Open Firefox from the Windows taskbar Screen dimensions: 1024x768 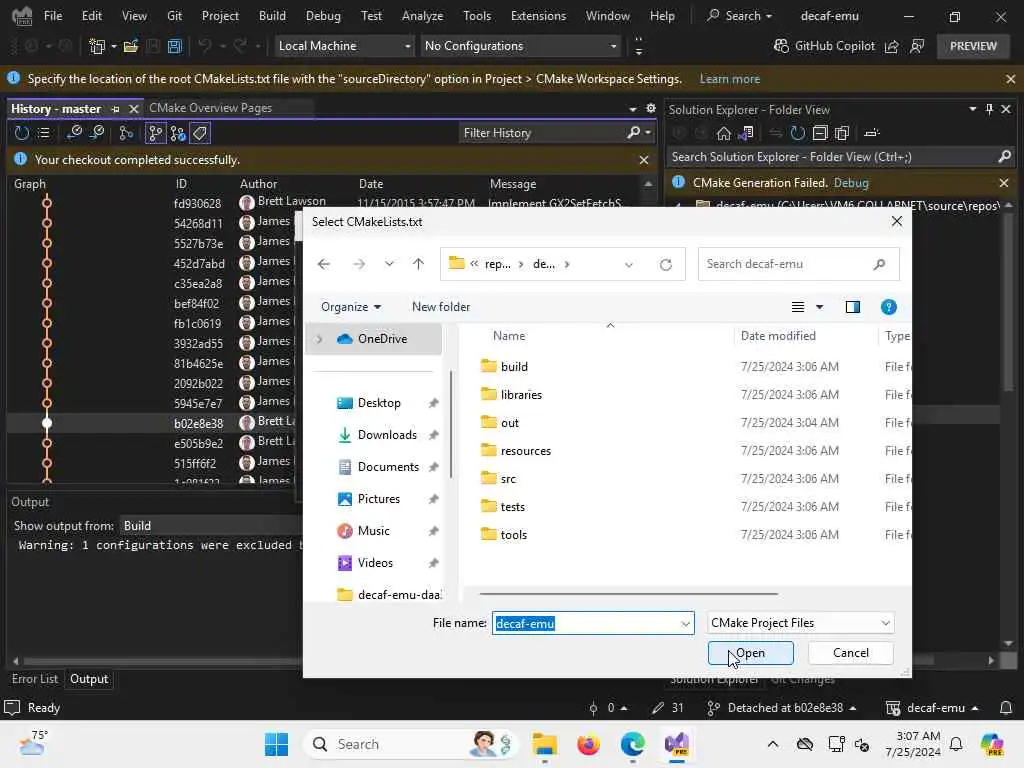[x=588, y=744]
